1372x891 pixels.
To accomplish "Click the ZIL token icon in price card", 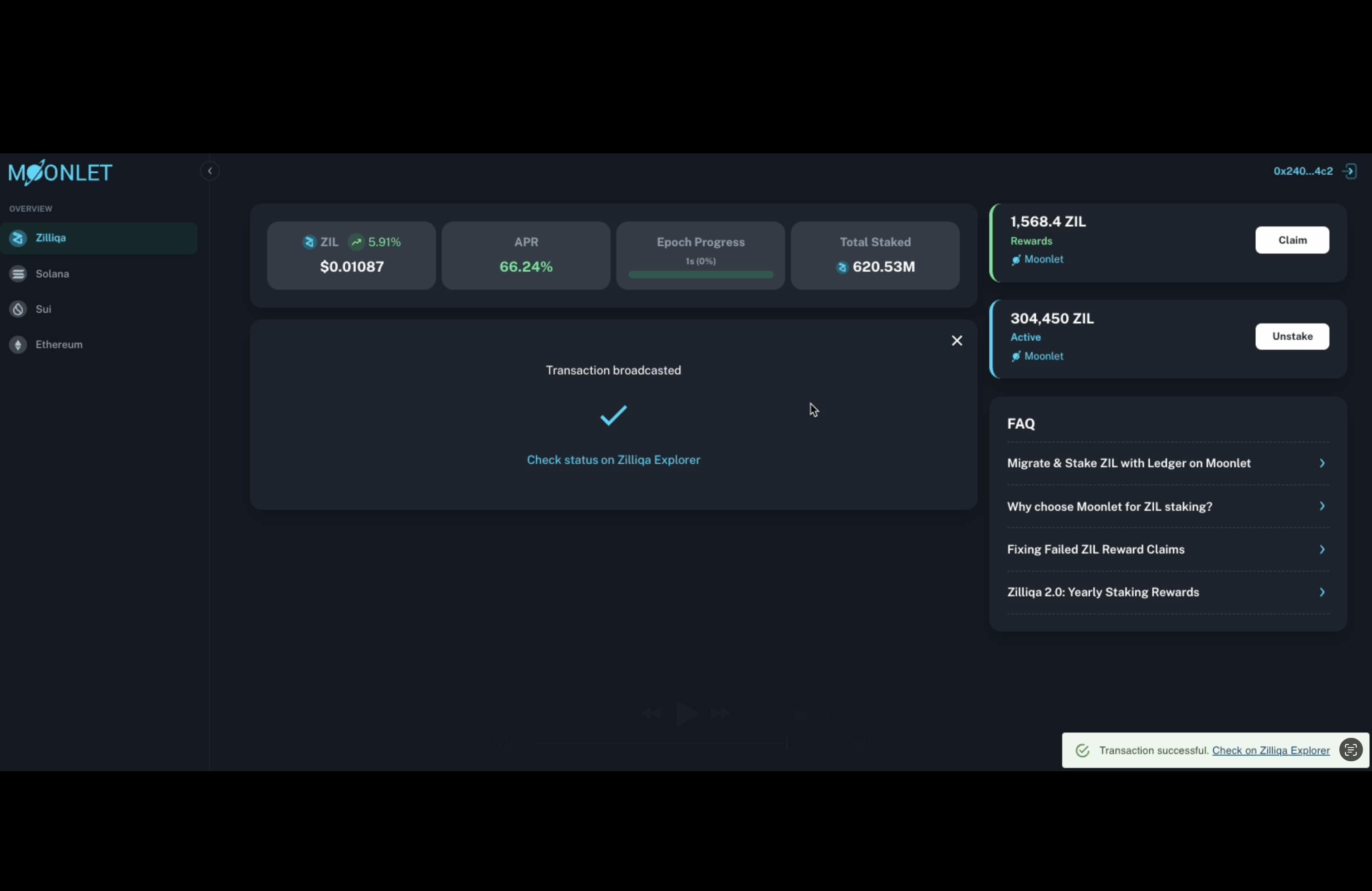I will [x=309, y=242].
